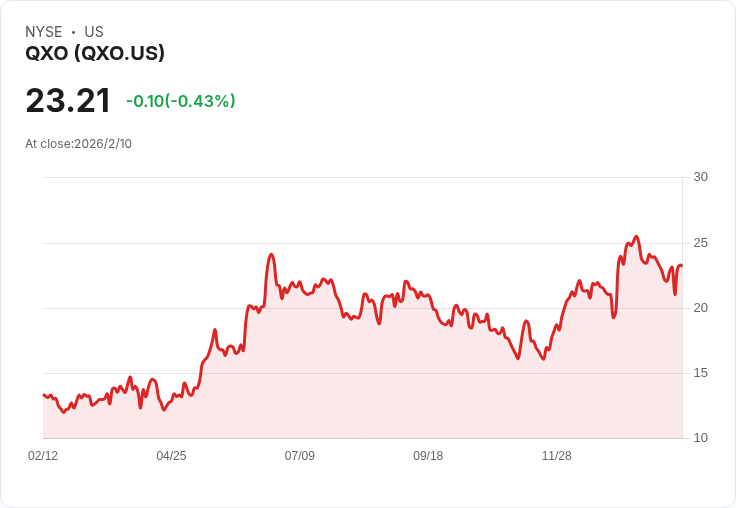The height and width of the screenshot is (508, 736).
Task: Click the highest peak of the red price line
Action: pos(636,237)
